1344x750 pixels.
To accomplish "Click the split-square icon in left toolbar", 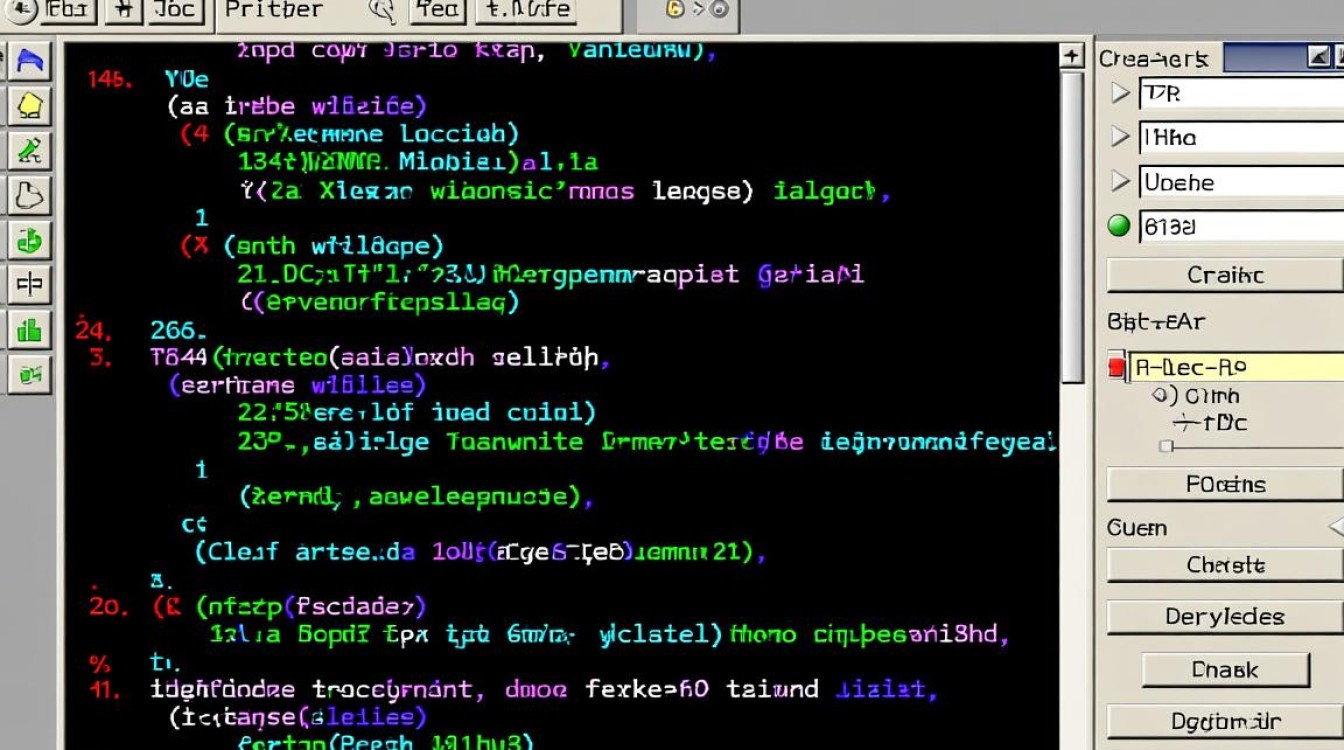I will coord(29,284).
